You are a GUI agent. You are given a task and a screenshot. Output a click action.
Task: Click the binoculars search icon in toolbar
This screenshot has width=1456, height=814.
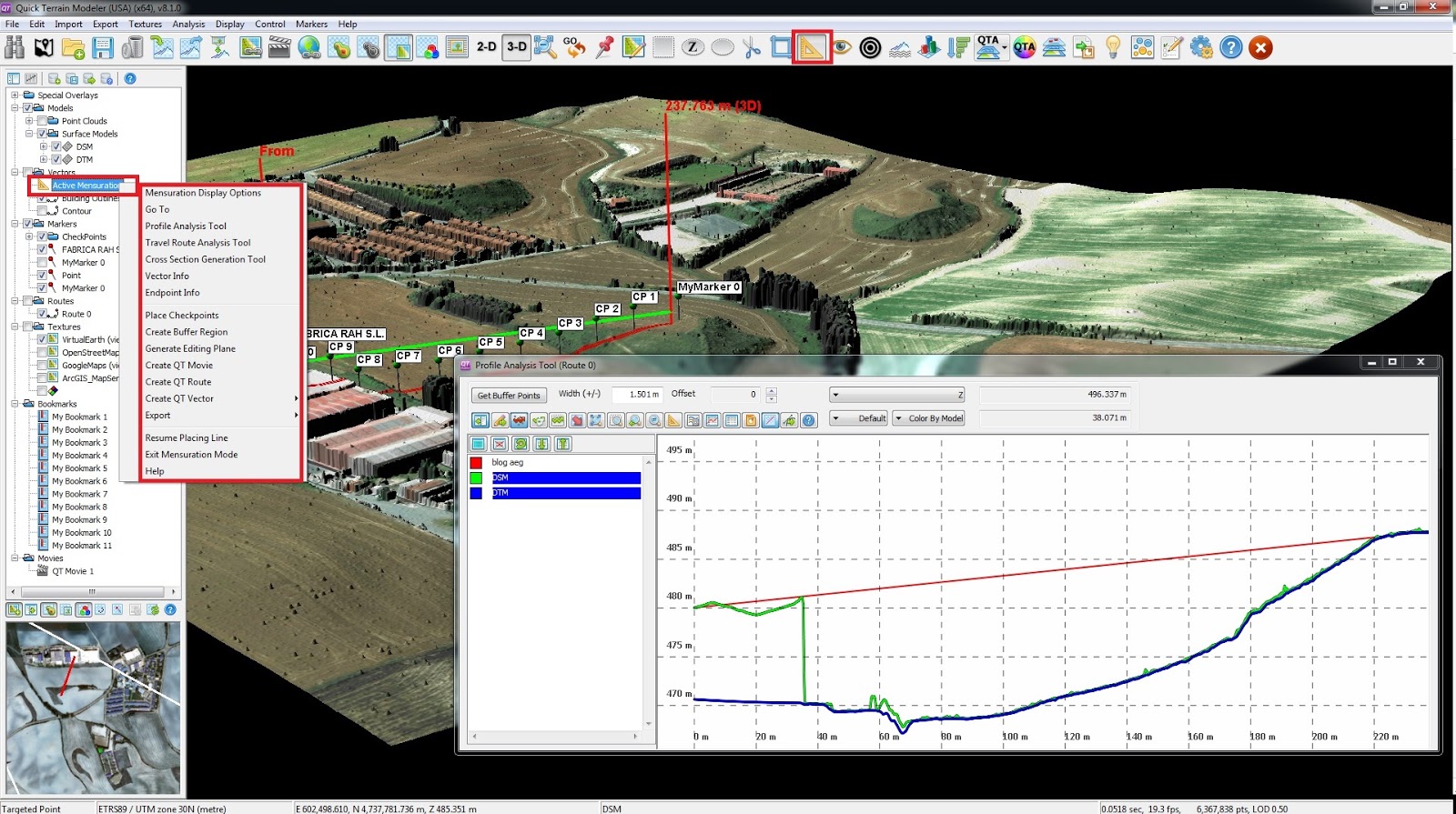tap(15, 47)
